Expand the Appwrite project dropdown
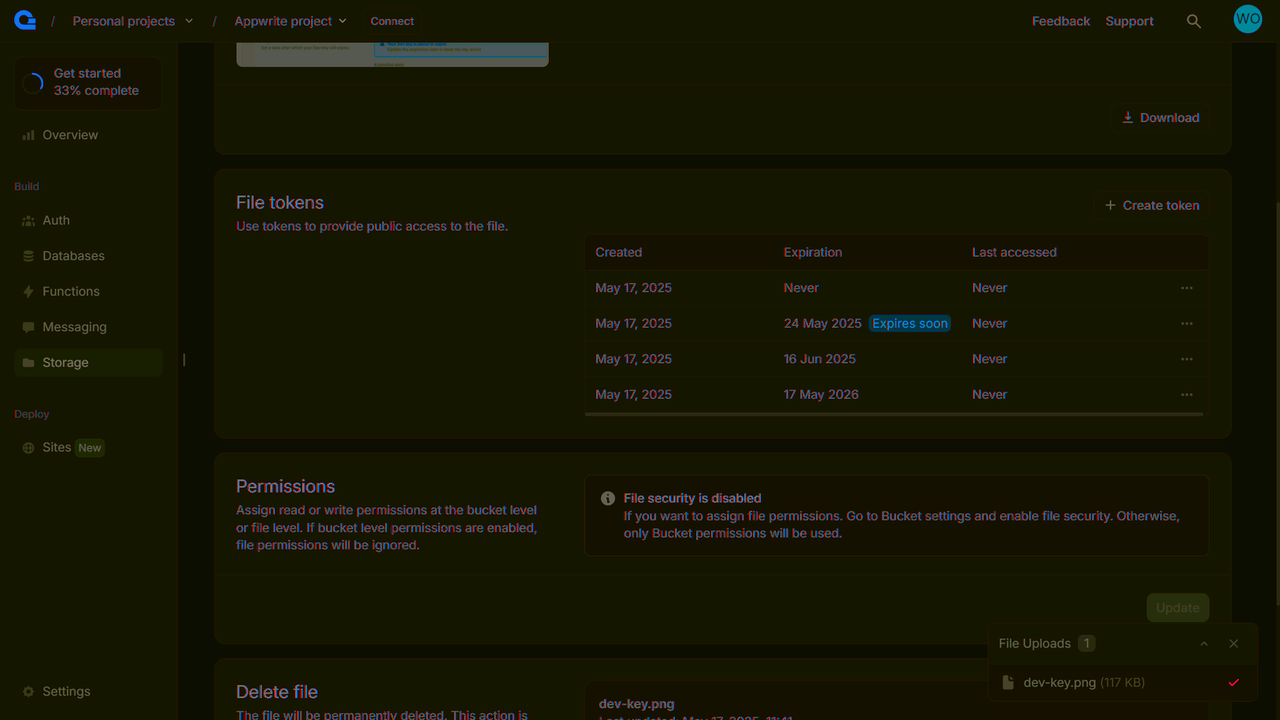This screenshot has height=720, width=1280. (290, 21)
